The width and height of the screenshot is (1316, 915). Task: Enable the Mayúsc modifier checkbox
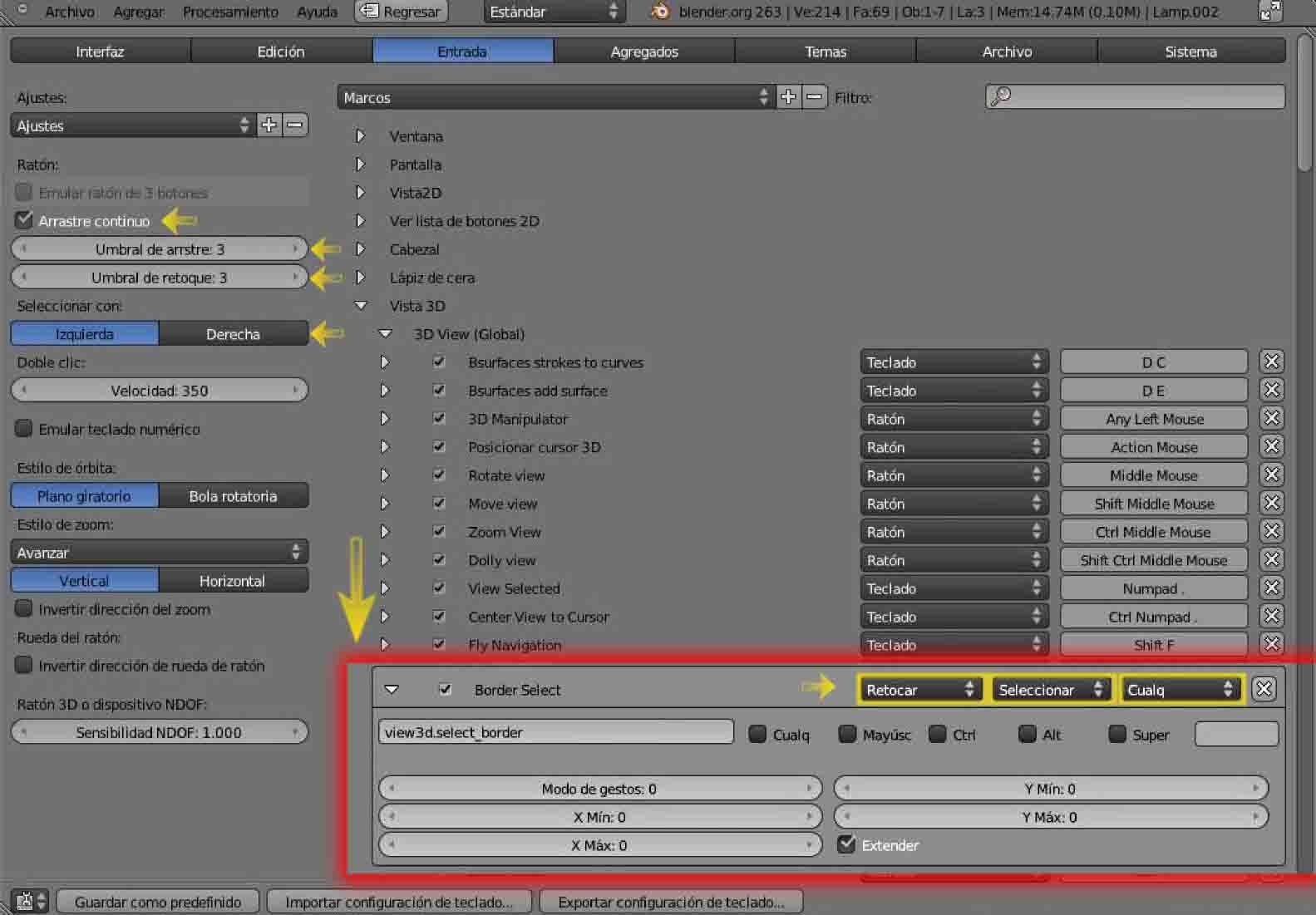[x=847, y=734]
